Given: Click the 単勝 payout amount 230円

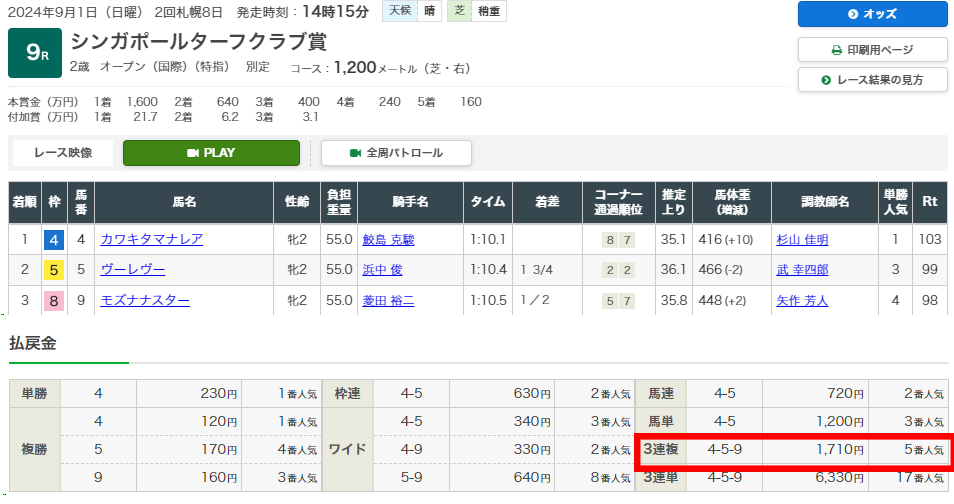Looking at the screenshot, I should tap(219, 394).
